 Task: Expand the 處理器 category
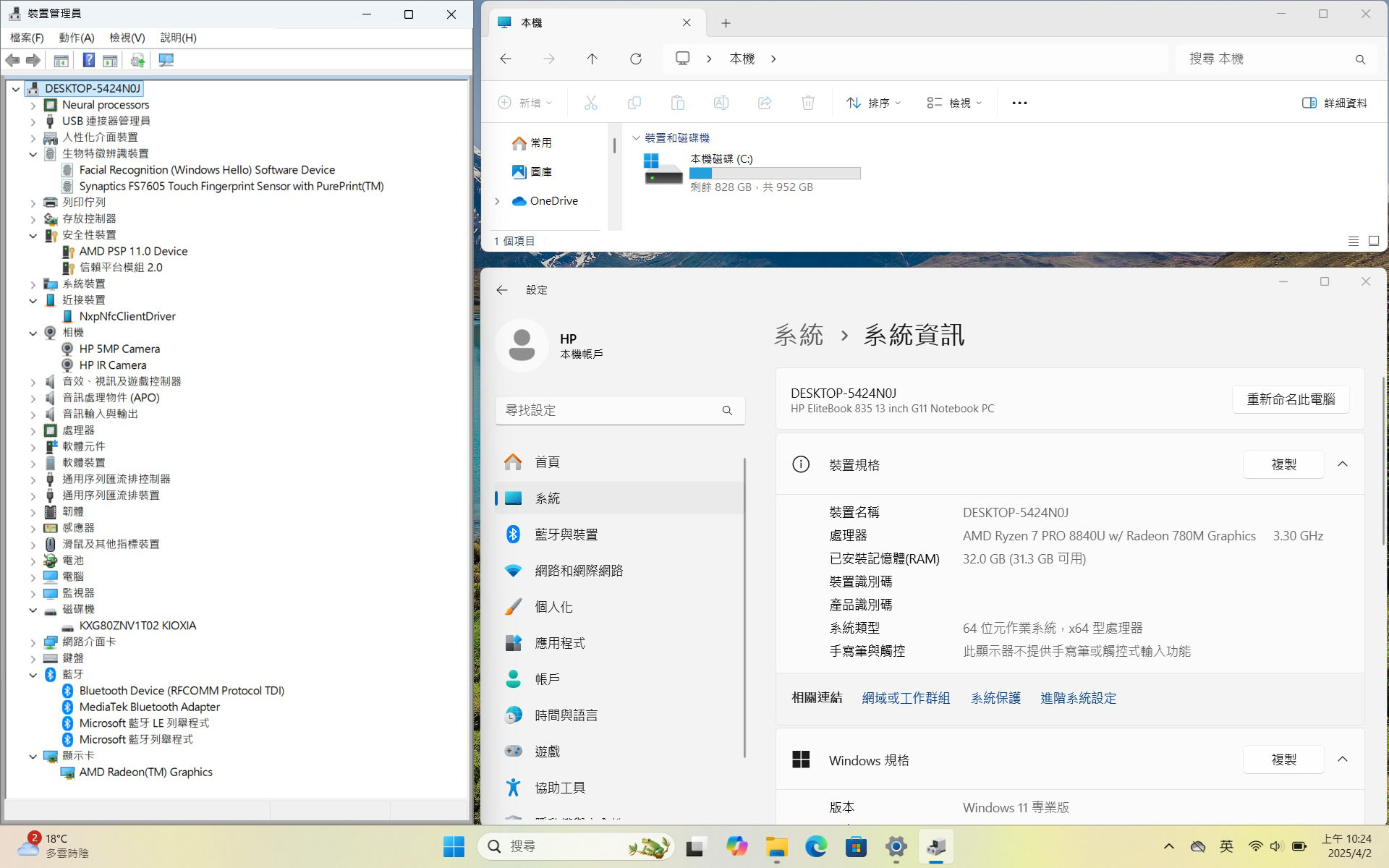[x=33, y=430]
